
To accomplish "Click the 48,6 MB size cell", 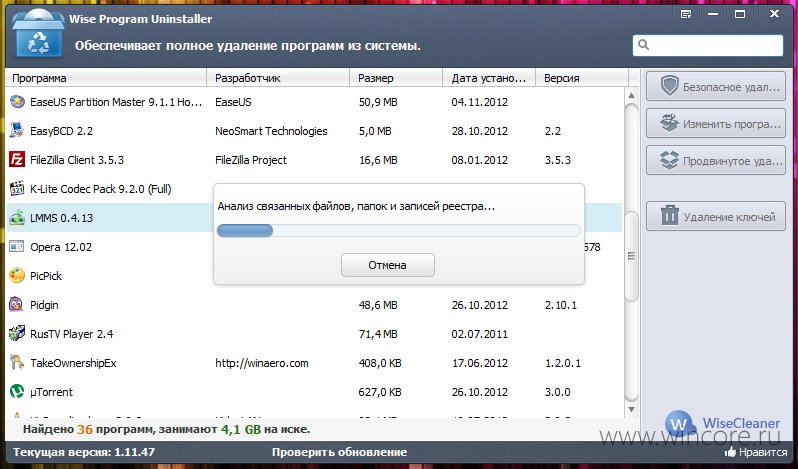I will click(378, 305).
